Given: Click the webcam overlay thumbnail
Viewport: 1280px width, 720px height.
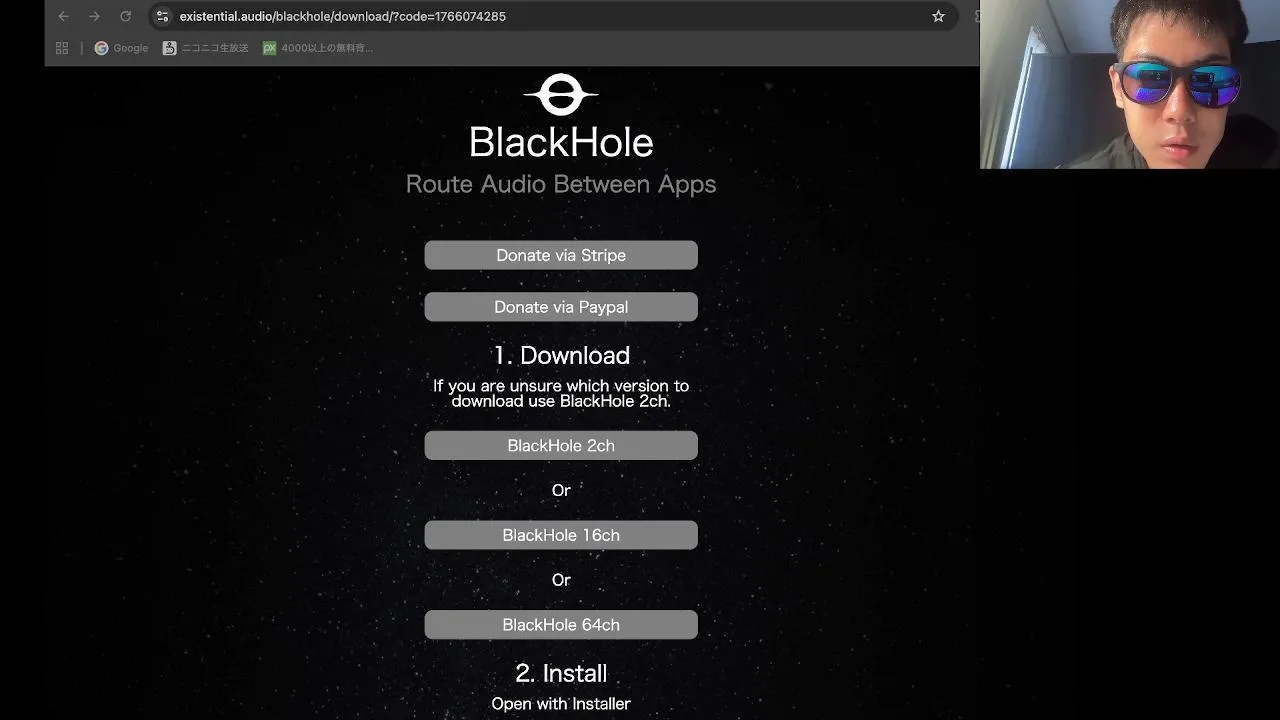Looking at the screenshot, I should point(1130,84).
